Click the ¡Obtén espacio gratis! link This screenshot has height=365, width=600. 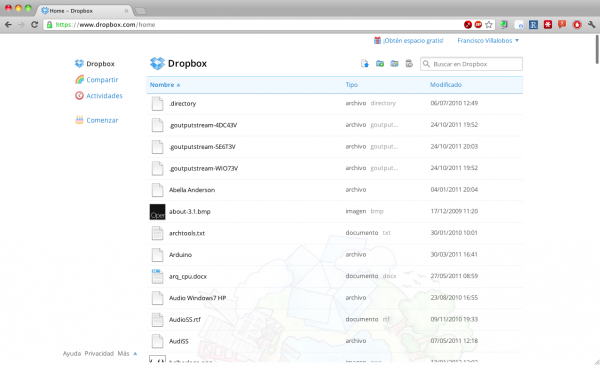tap(413, 40)
